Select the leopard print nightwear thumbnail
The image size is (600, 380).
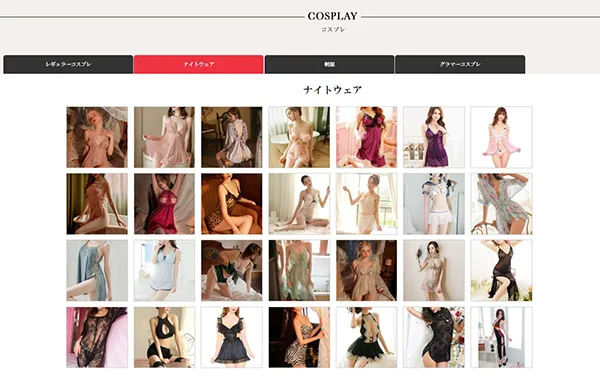tap(232, 204)
